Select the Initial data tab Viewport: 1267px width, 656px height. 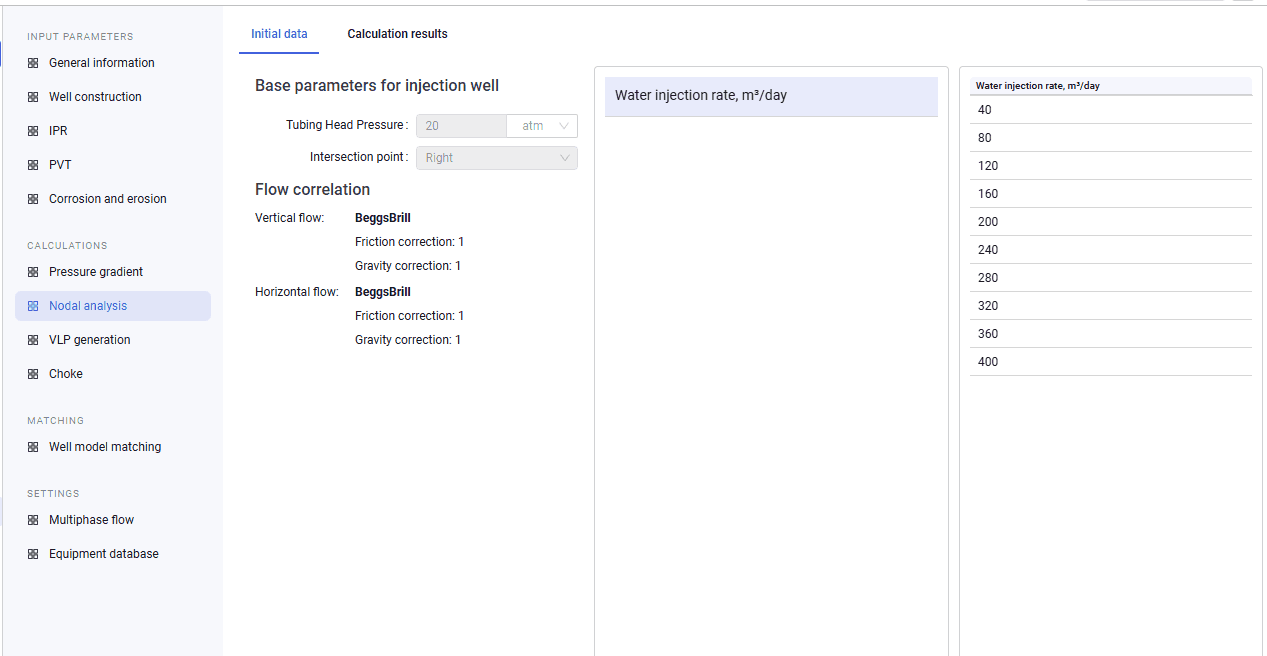tap(279, 34)
